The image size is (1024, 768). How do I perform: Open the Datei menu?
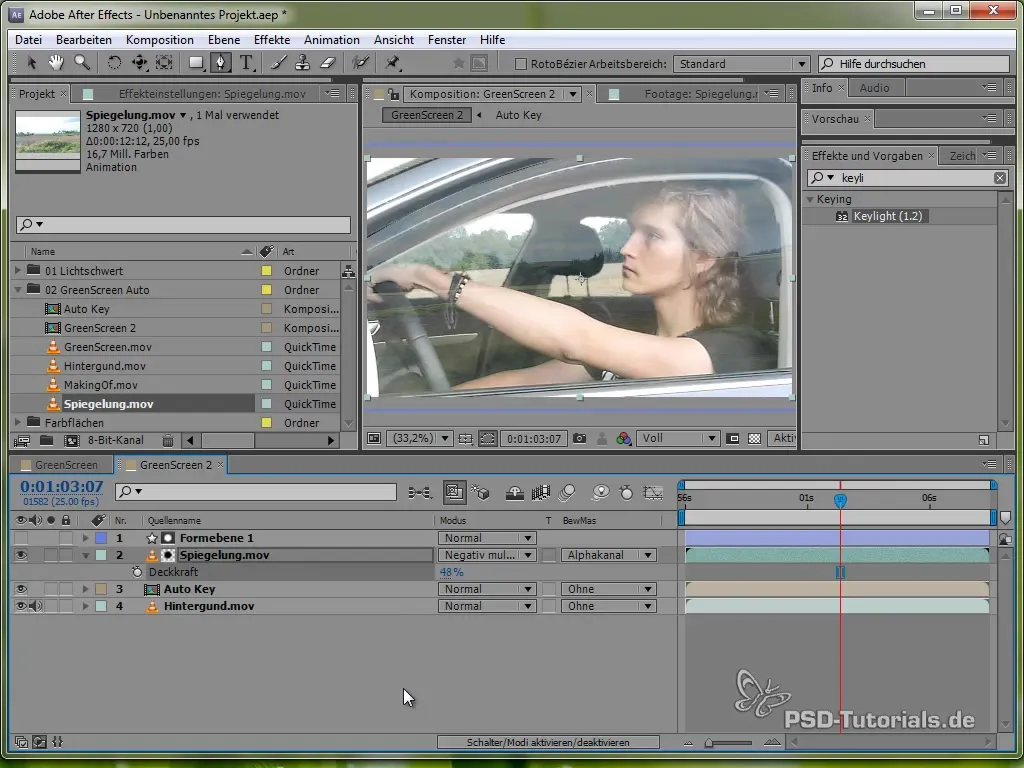28,40
